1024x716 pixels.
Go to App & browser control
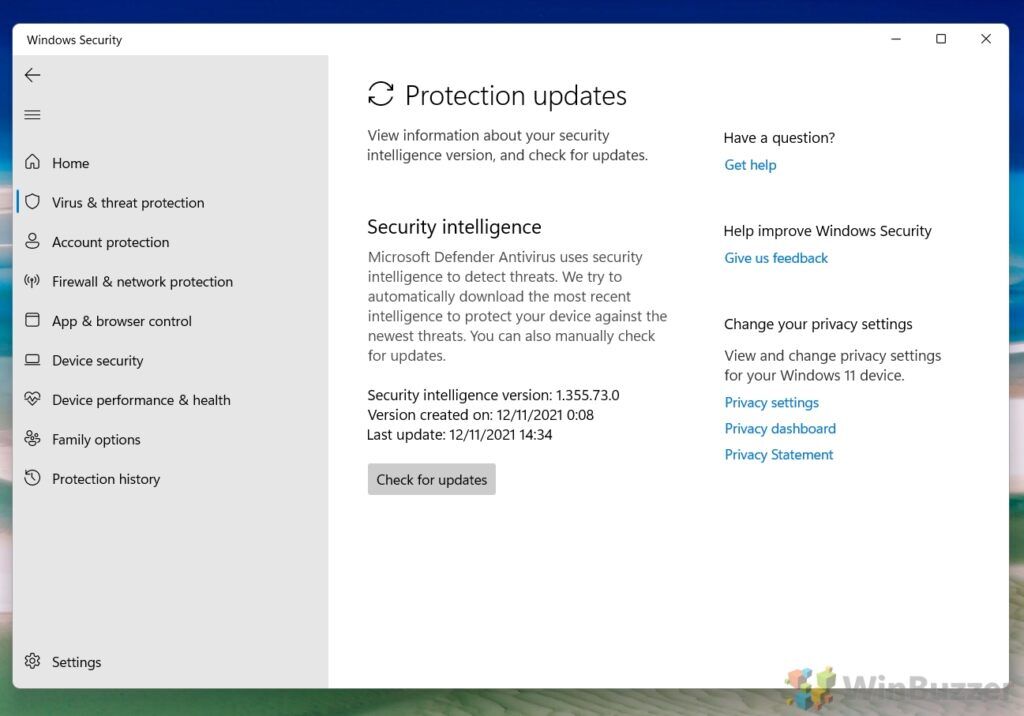[122, 321]
